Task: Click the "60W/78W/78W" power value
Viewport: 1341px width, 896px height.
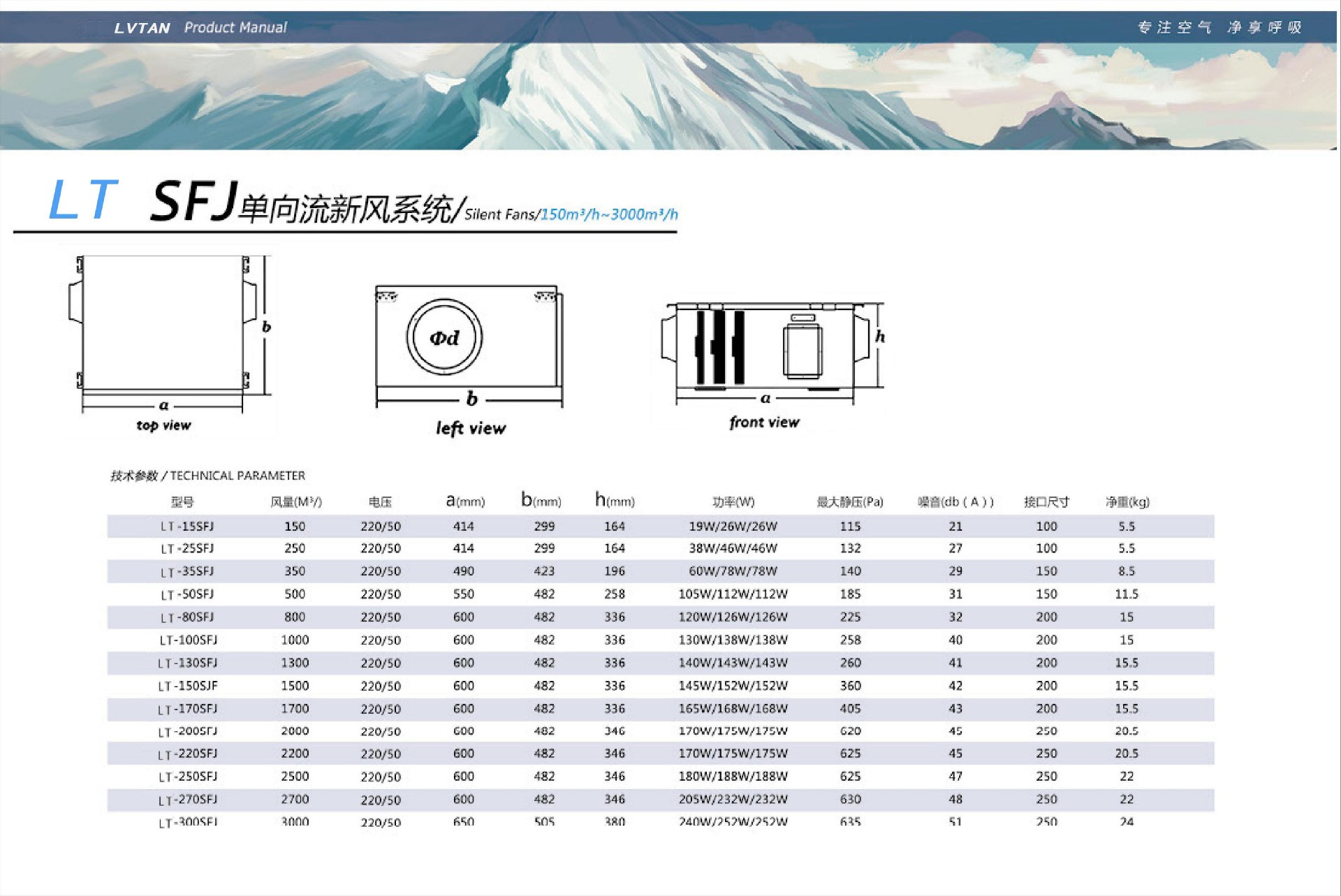Action: click(x=733, y=571)
